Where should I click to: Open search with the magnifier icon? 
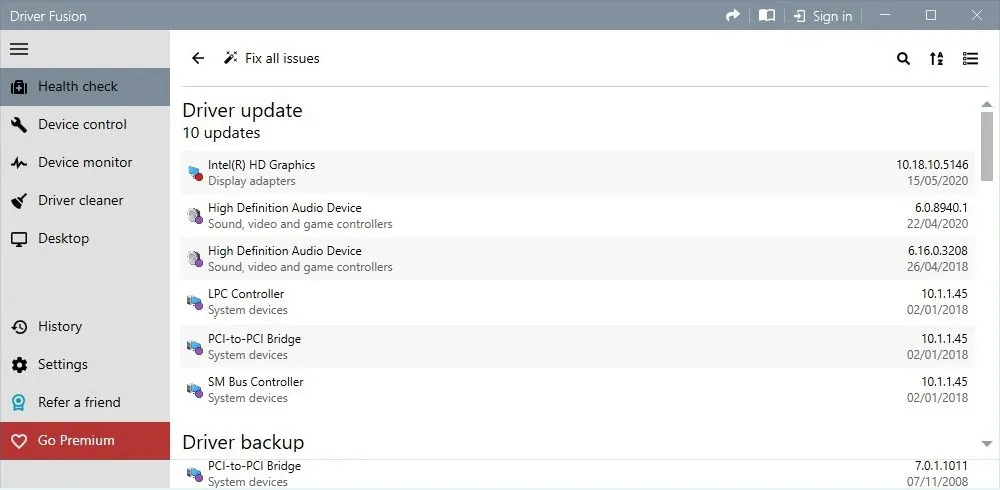[903, 59]
